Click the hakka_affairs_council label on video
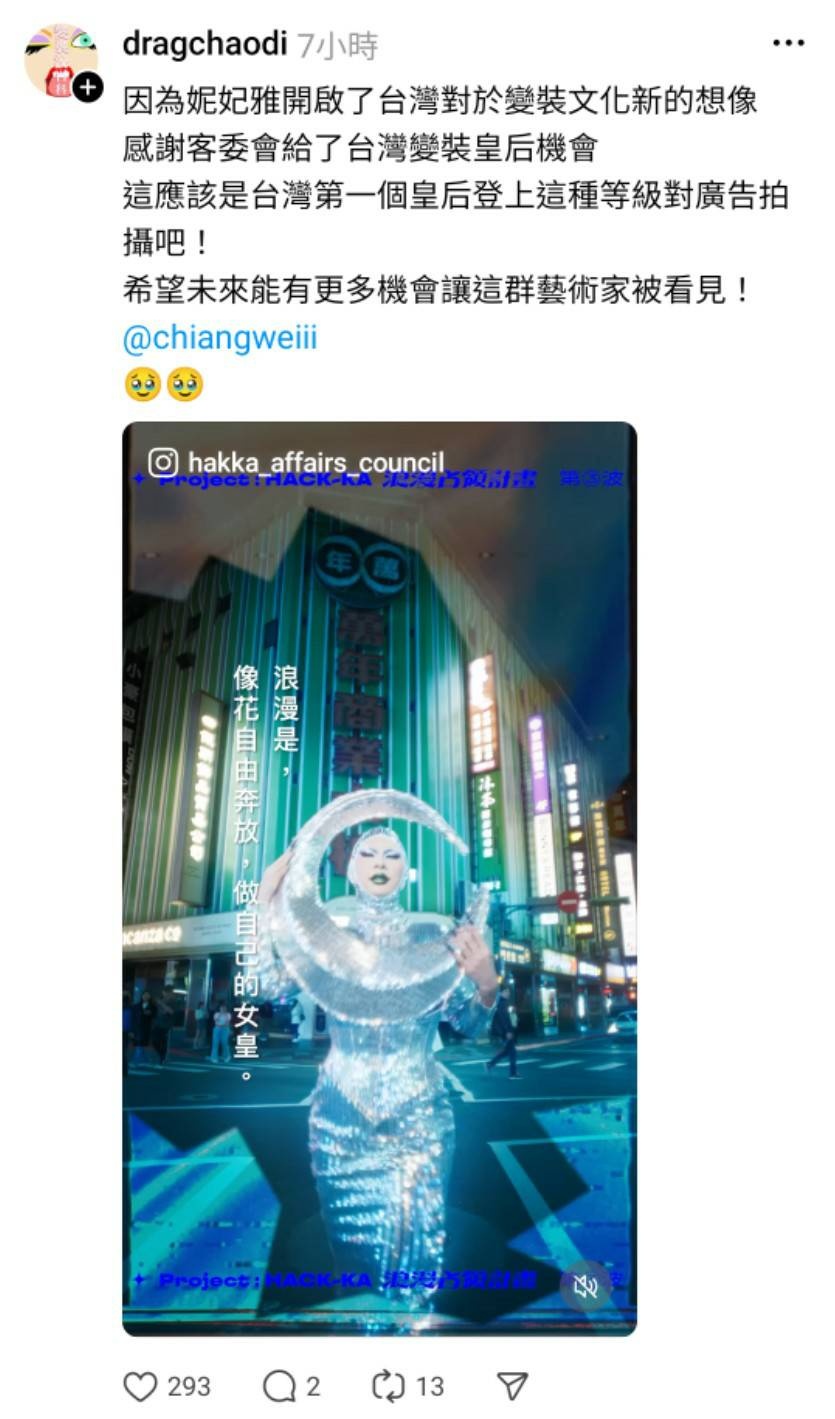The width and height of the screenshot is (835, 1419). 315,462
